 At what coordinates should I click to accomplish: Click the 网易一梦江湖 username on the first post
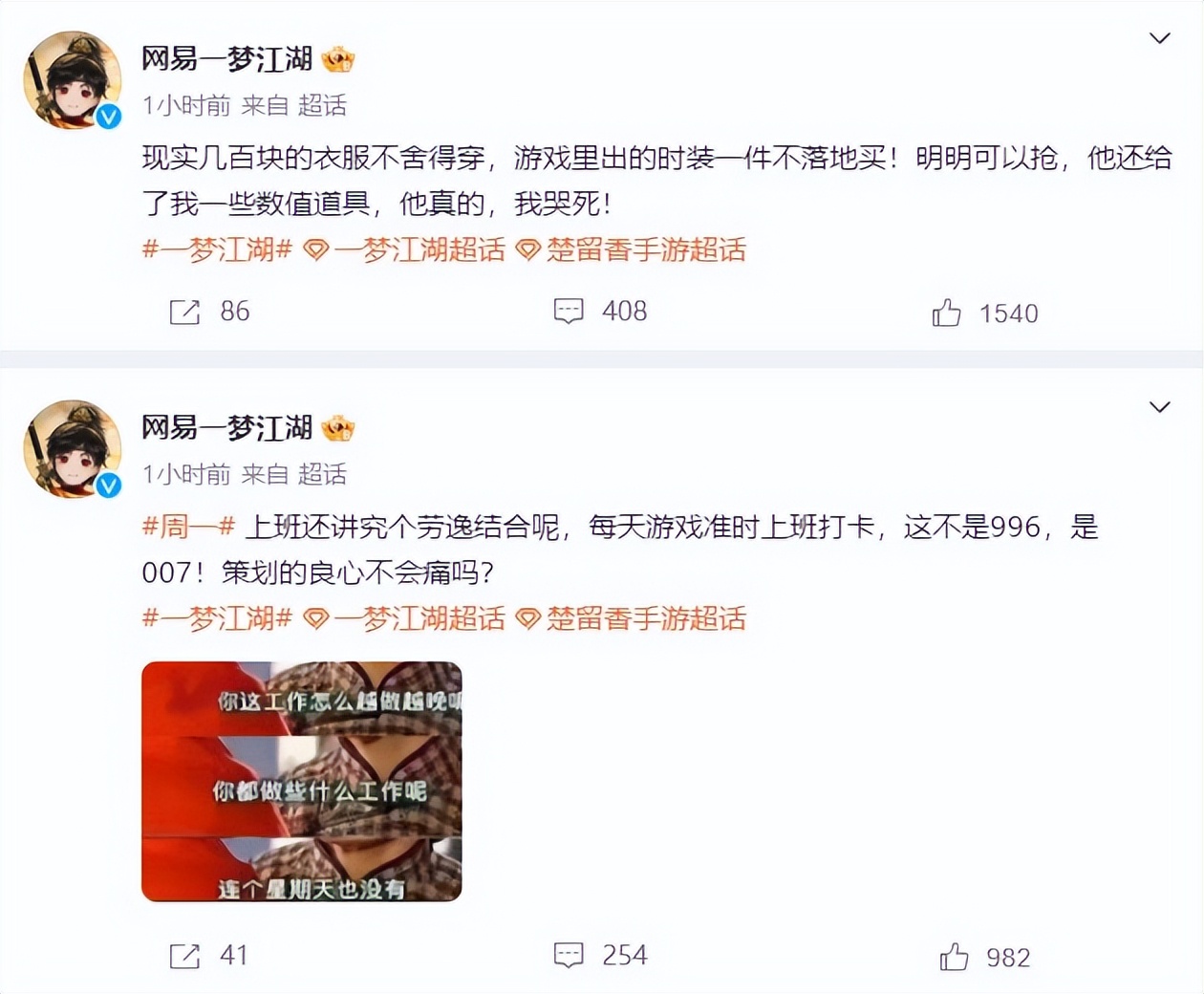227,59
